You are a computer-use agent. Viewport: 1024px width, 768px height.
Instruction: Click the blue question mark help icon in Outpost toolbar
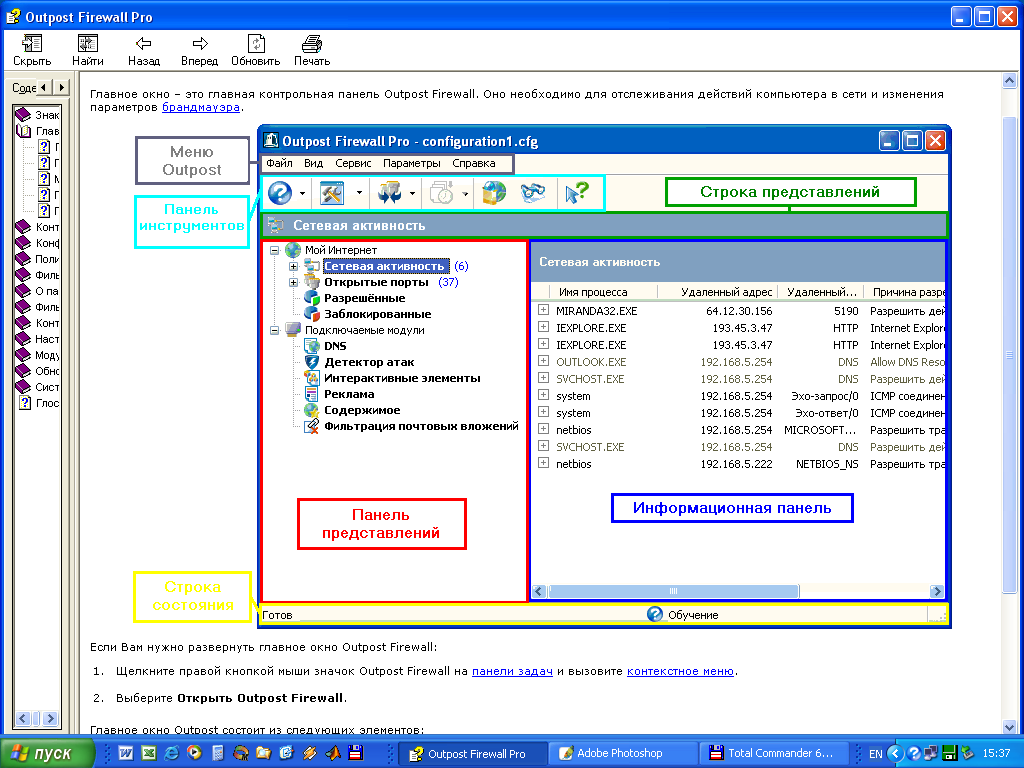280,193
